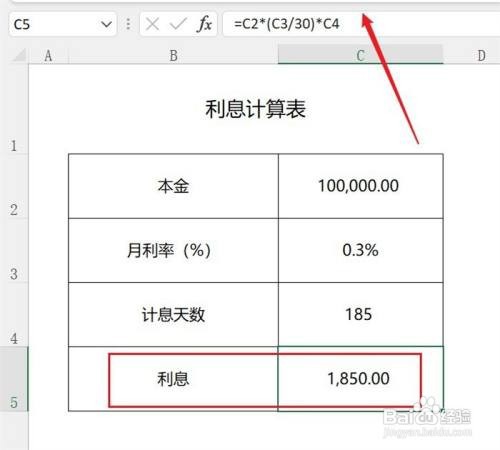The image size is (500, 450).
Task: Open Insert Function fx icon
Action: click(204, 24)
